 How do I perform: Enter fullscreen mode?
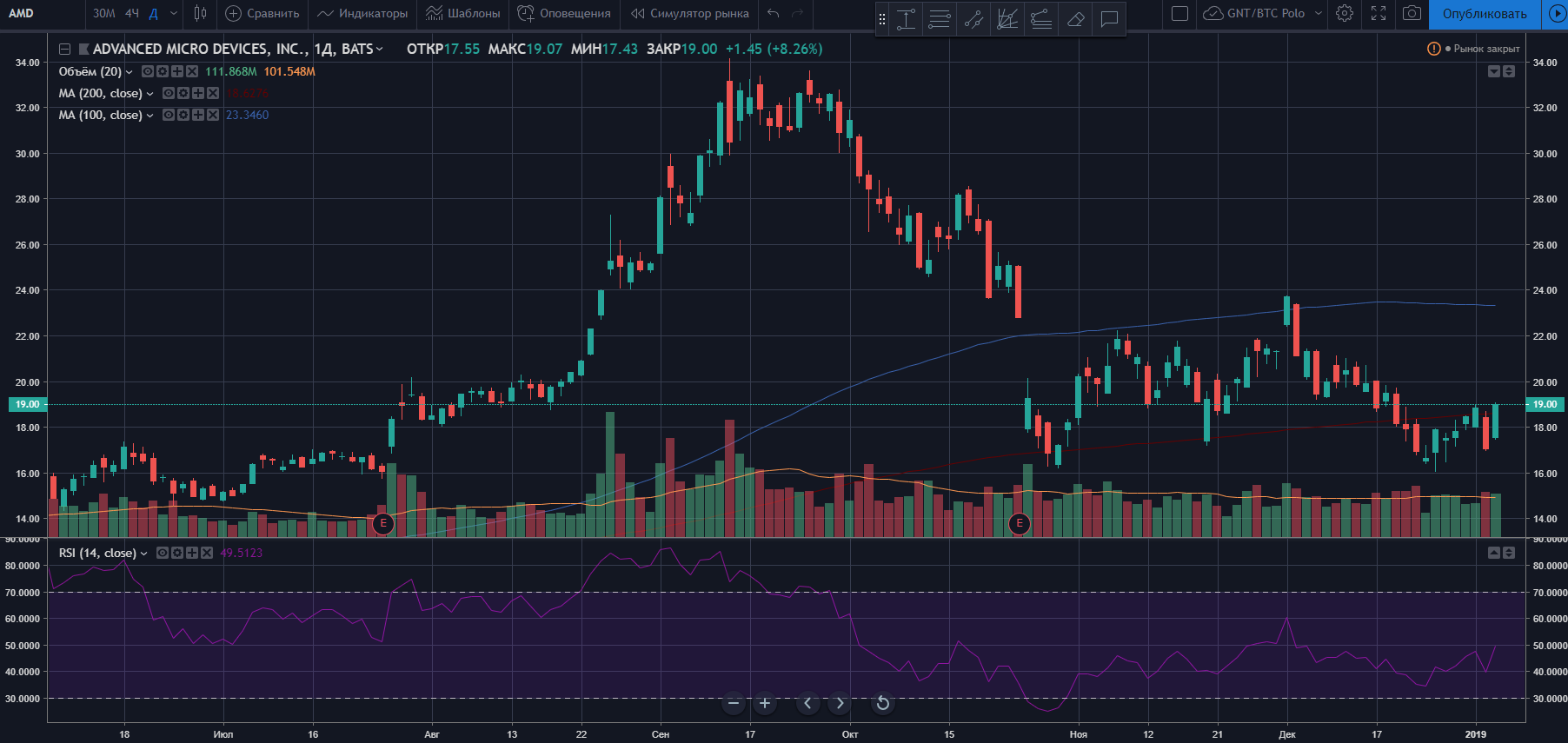[x=1379, y=13]
